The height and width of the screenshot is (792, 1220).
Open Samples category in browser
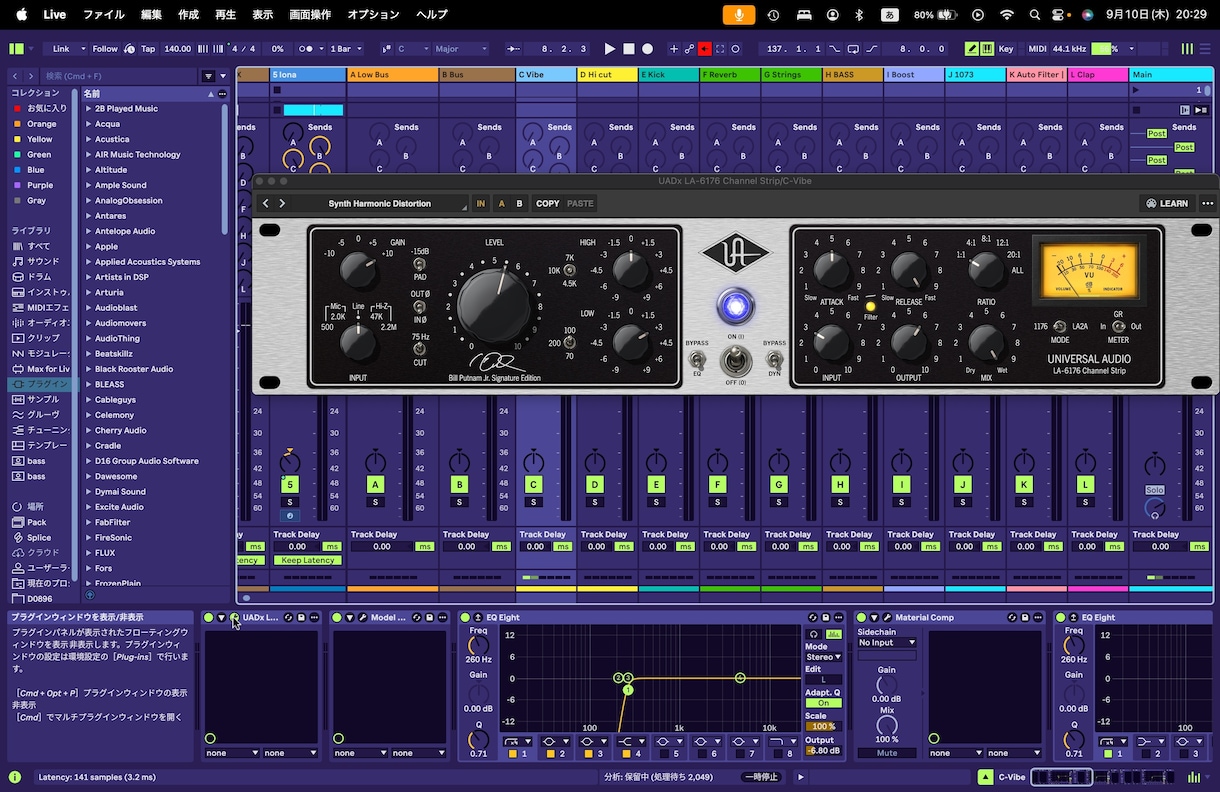[42, 399]
